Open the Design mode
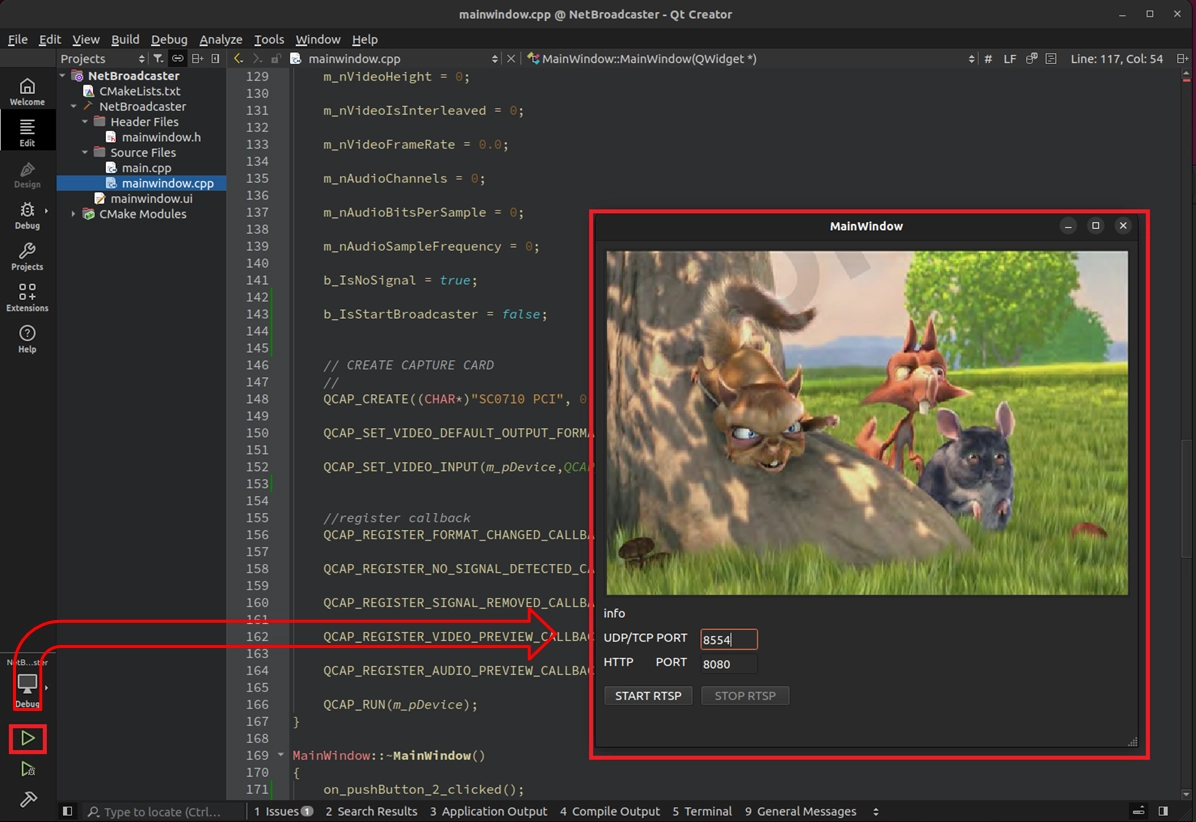 (x=27, y=174)
